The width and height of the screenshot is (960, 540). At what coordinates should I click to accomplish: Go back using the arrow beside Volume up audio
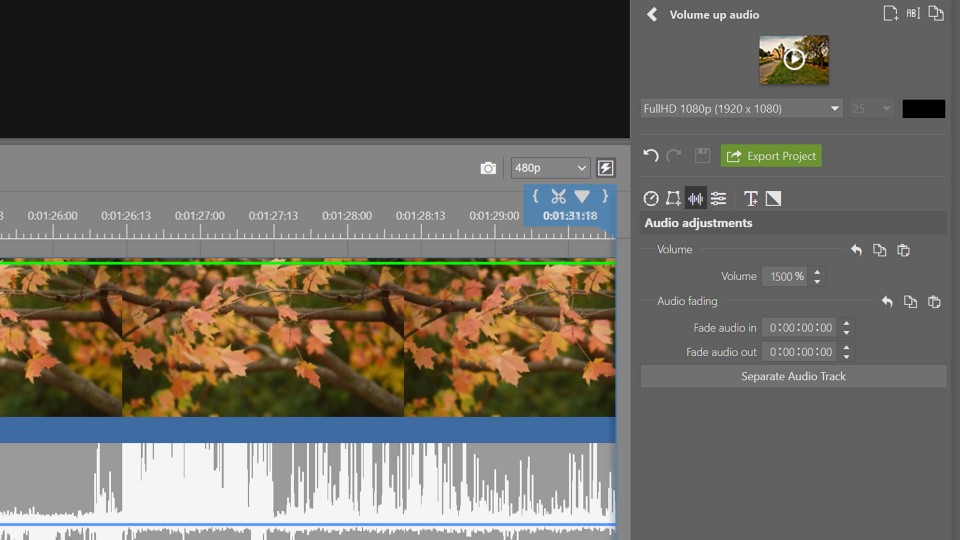tap(652, 15)
